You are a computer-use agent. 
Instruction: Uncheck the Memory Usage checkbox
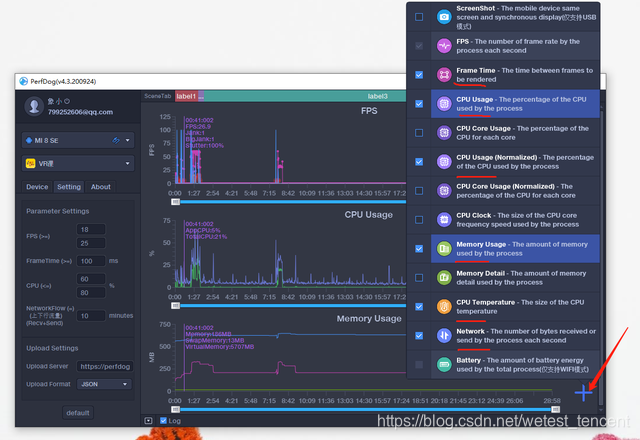point(419,249)
